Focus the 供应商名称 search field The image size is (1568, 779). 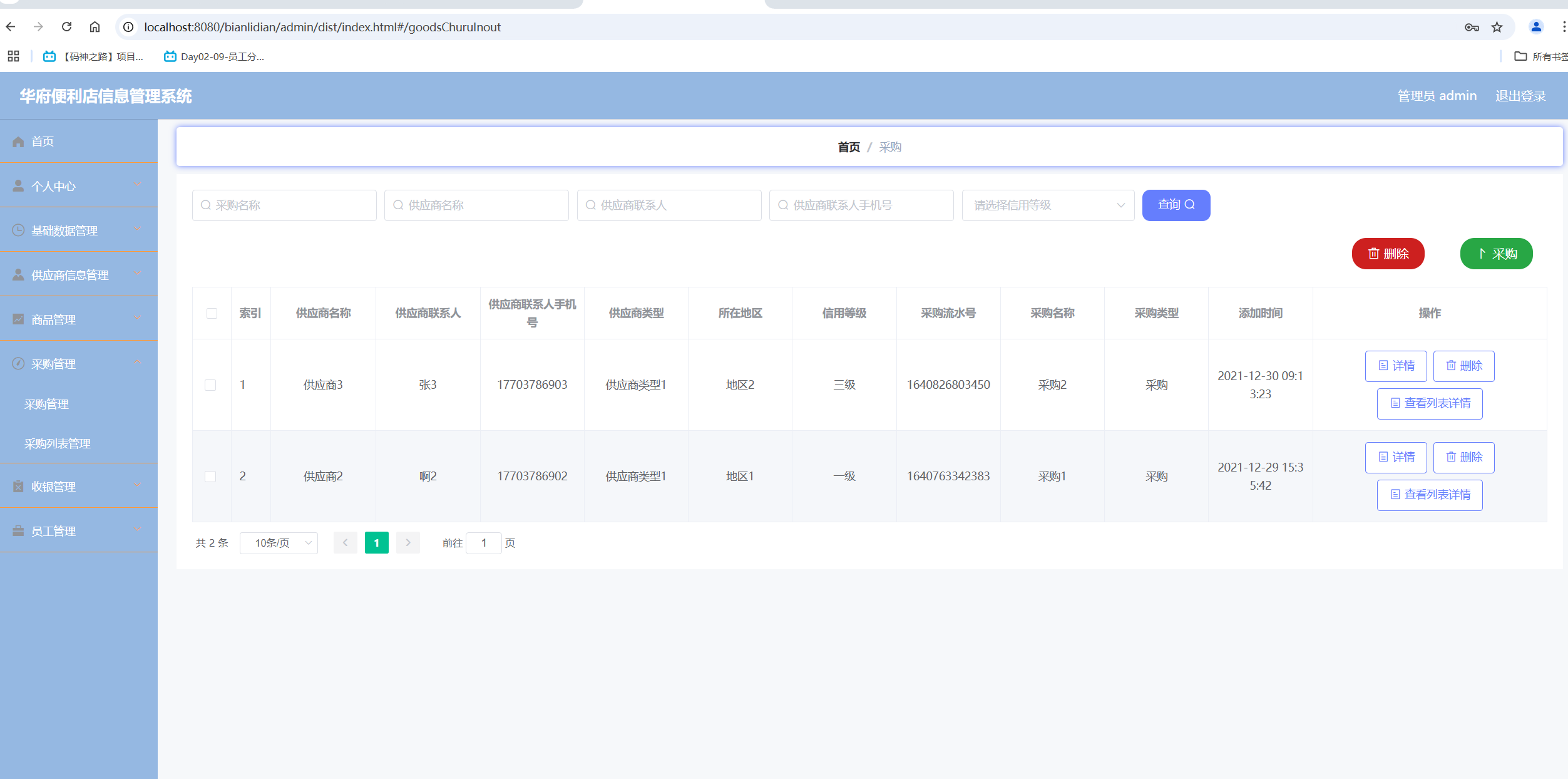[476, 205]
